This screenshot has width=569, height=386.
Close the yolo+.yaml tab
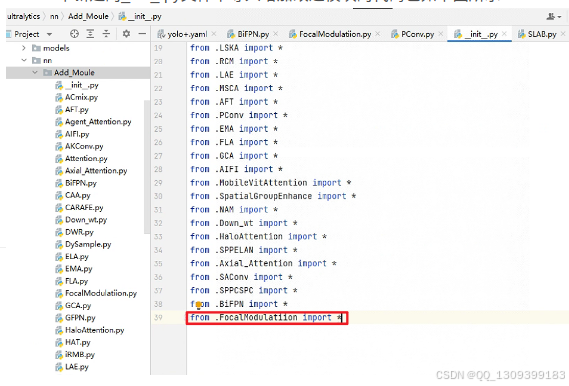tap(214, 34)
